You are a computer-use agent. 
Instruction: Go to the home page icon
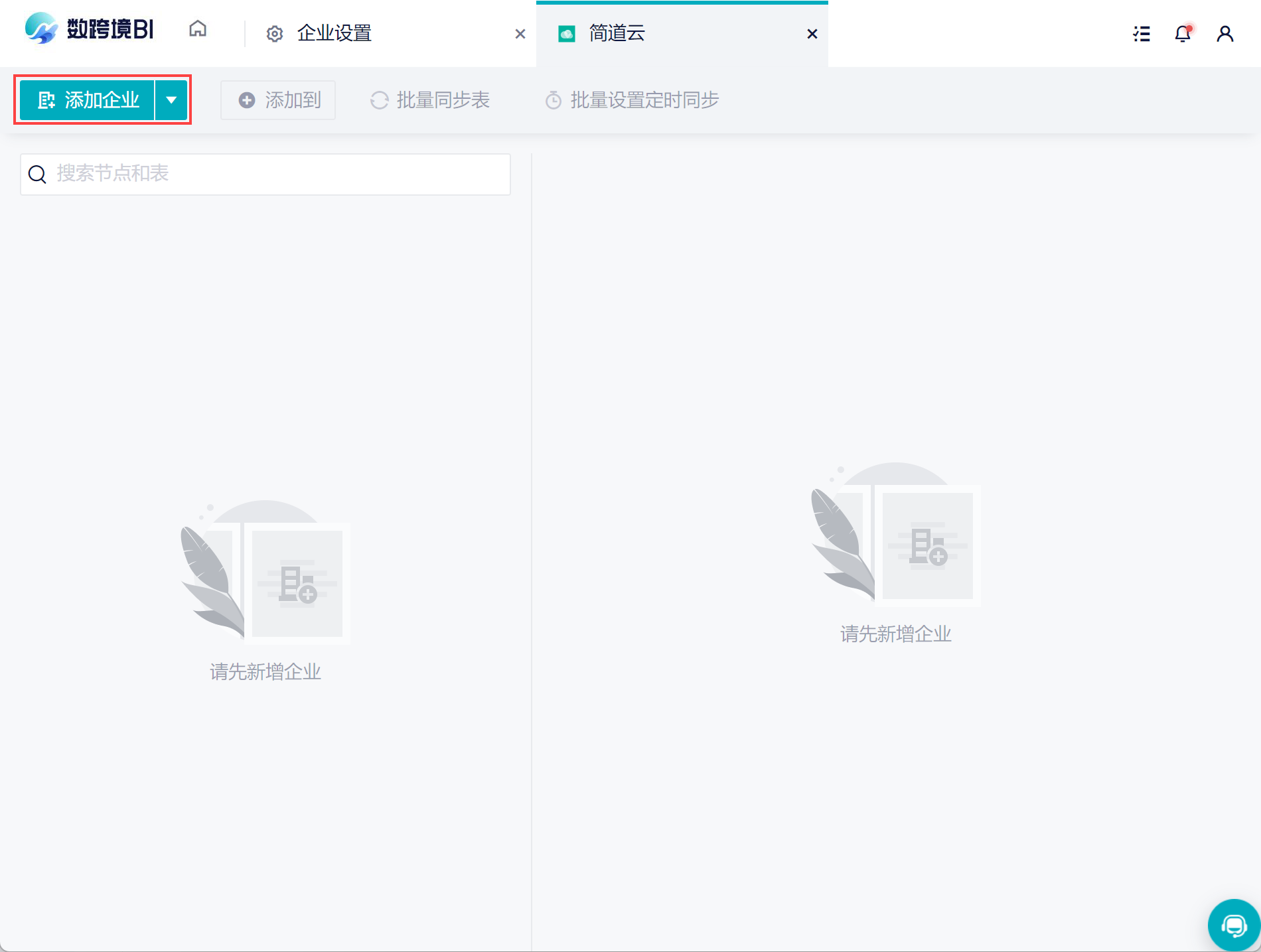point(198,29)
